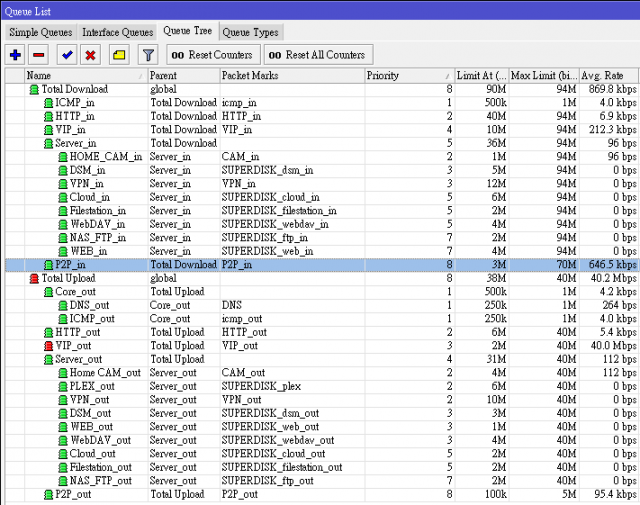Click HTTP_out queue icon
The width and height of the screenshot is (640, 505).
[48, 333]
